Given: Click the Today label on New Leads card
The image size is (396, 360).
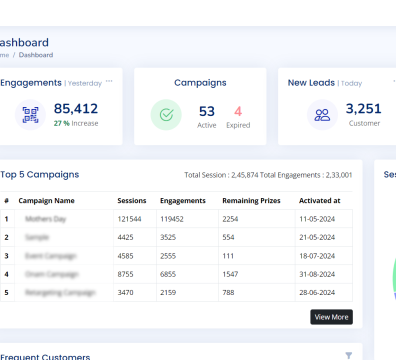Looking at the screenshot, I should click(351, 83).
